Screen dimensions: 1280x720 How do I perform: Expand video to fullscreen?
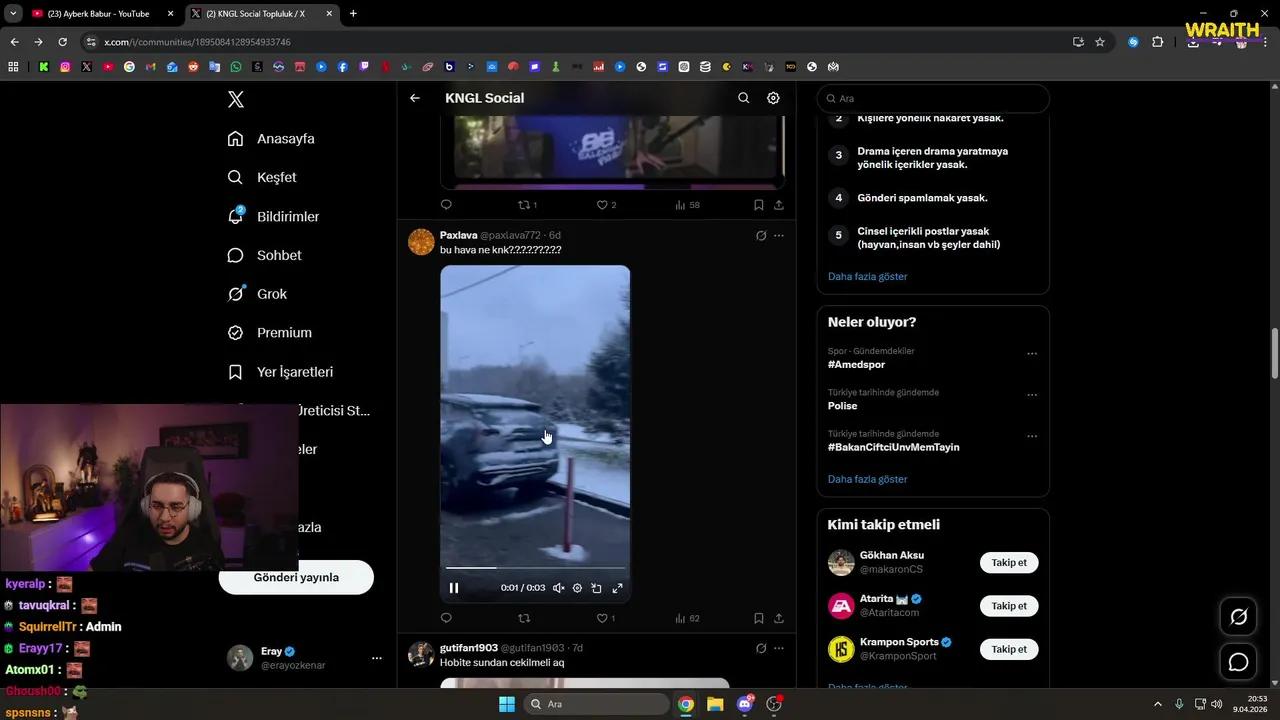617,588
